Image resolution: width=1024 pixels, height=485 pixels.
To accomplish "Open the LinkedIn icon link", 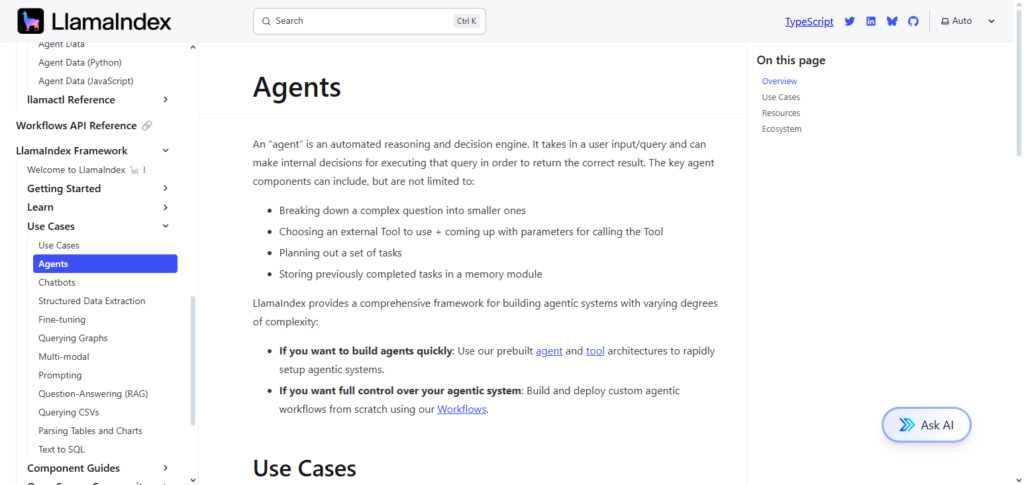I will [x=871, y=21].
